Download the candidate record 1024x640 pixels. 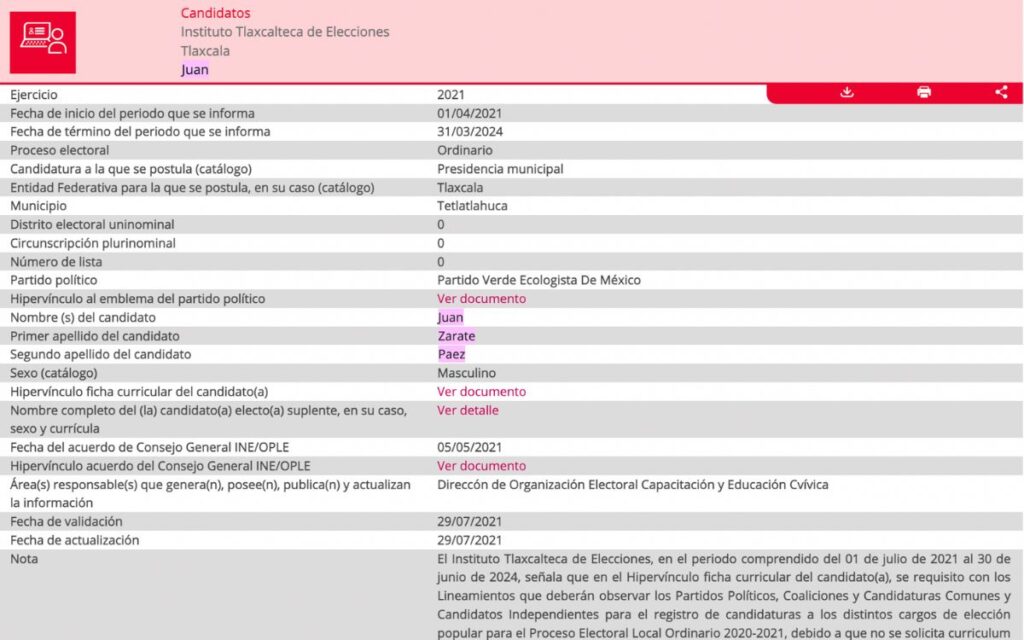pos(847,92)
